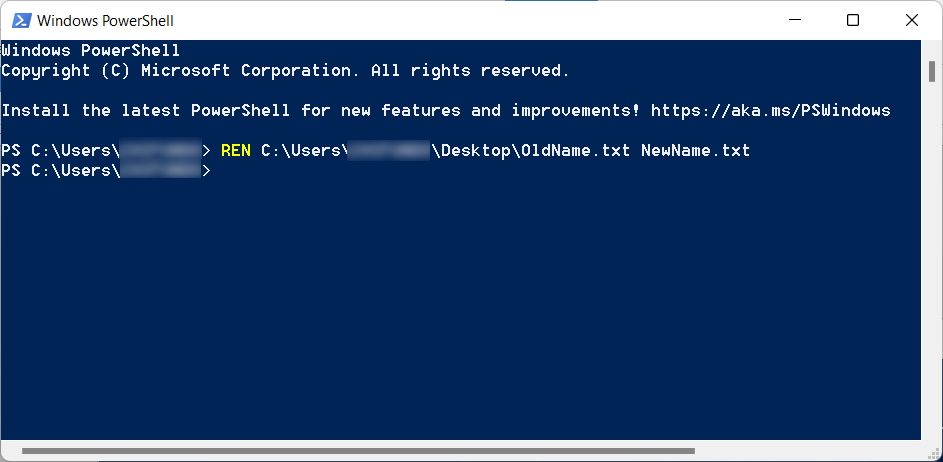Click the "Windows PowerShell" title bar text
Viewport: 943px width, 462px height.
point(105,20)
